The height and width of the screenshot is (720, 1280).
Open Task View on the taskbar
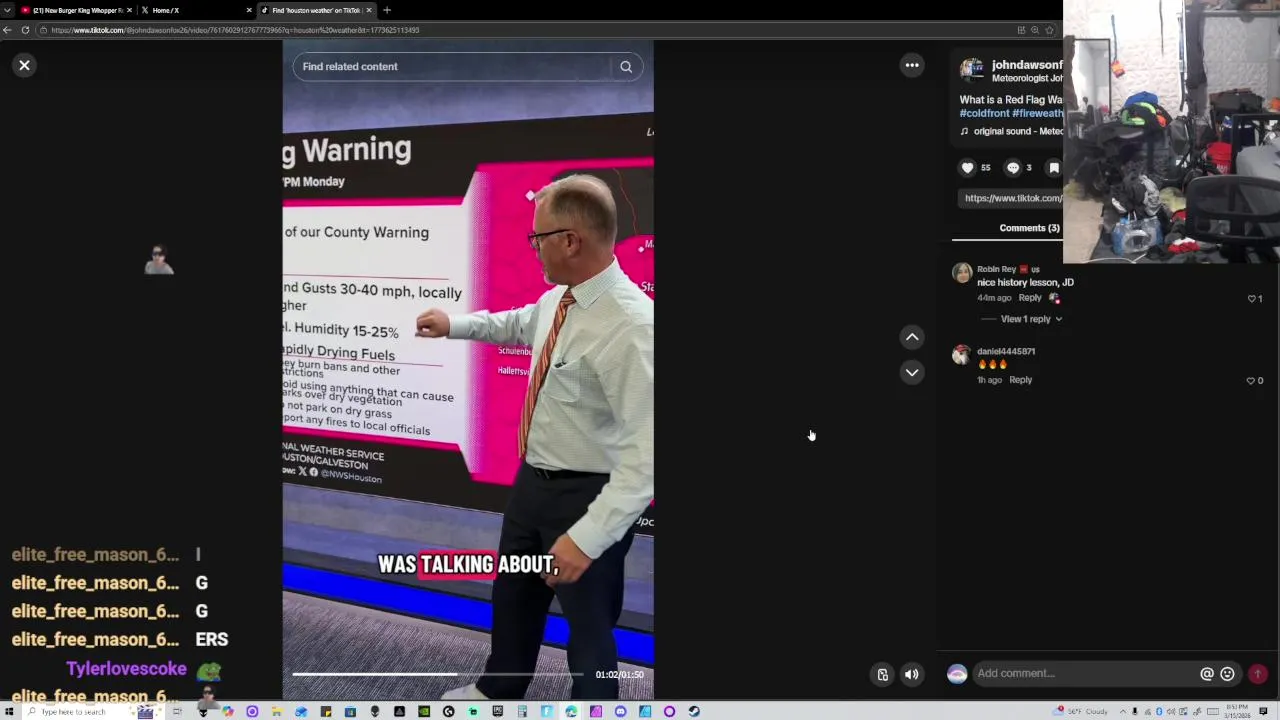click(x=177, y=712)
